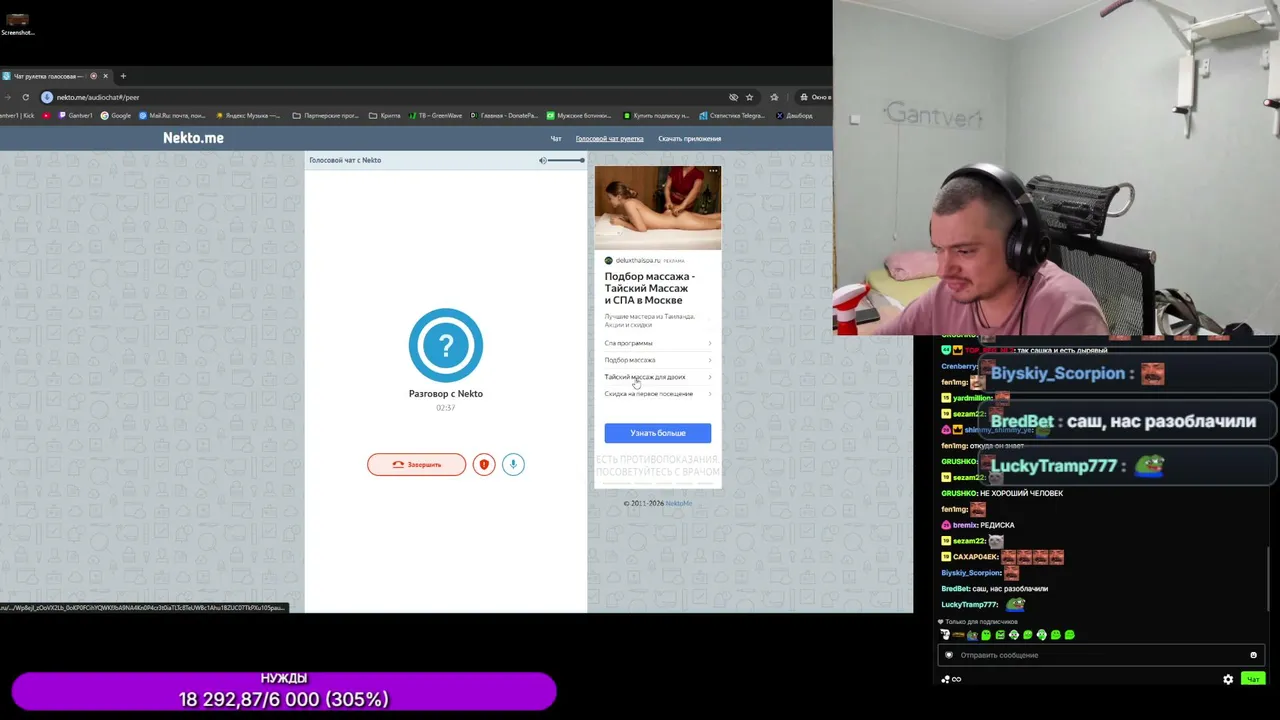Open the Gantver1 Twitch bookmark
Screen dimensions: 1280x720
coord(76,115)
